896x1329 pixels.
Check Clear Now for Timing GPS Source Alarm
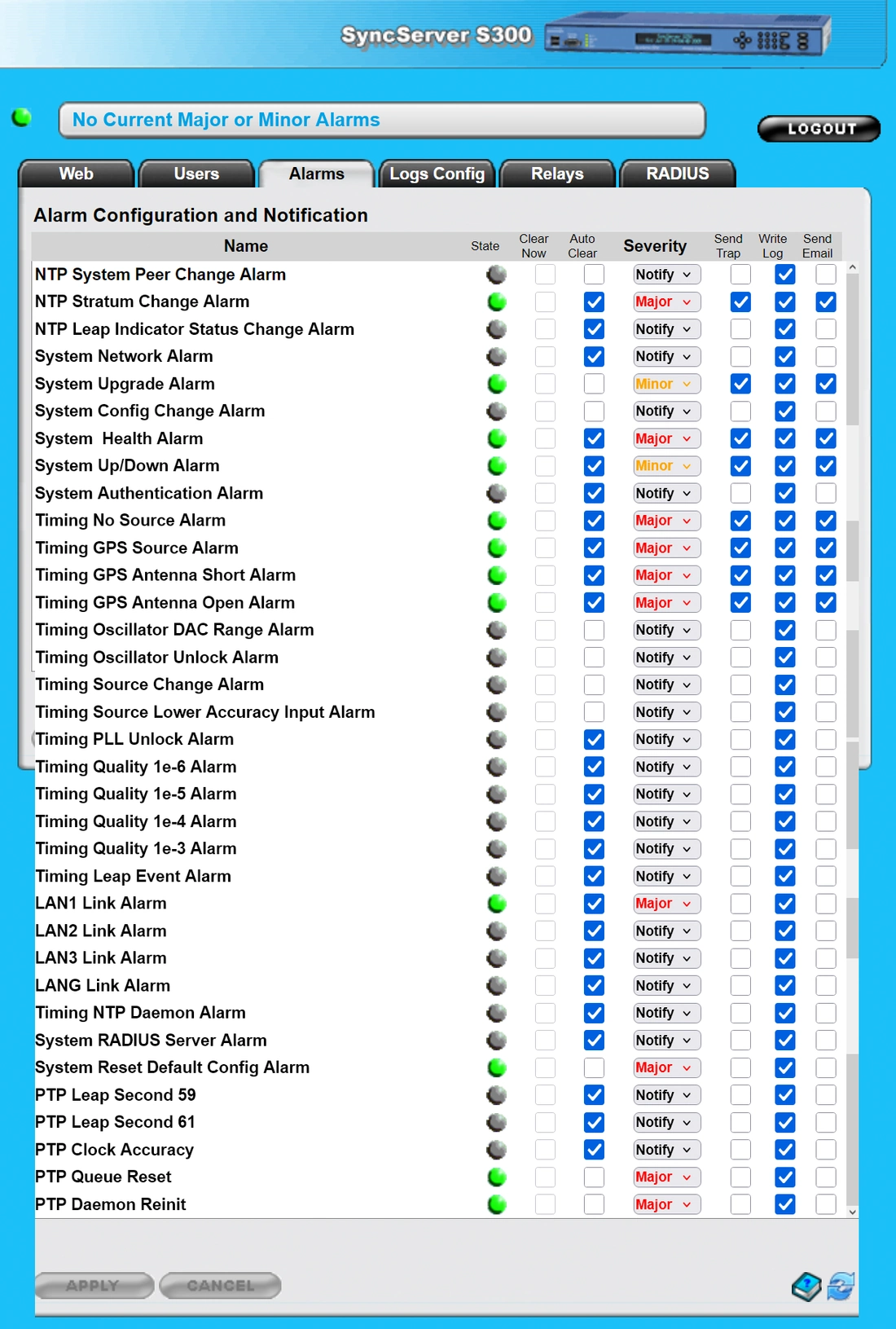545,548
